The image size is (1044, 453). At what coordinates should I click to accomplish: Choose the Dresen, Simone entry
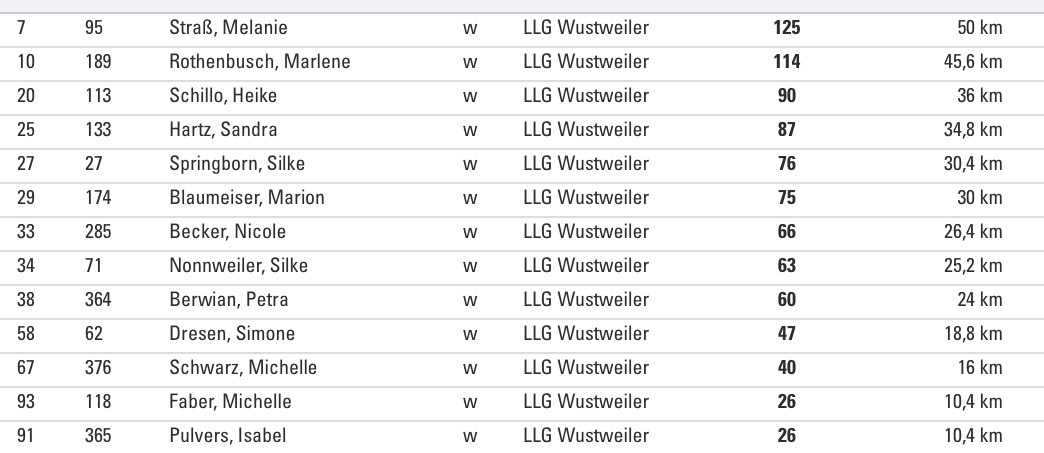[232, 334]
